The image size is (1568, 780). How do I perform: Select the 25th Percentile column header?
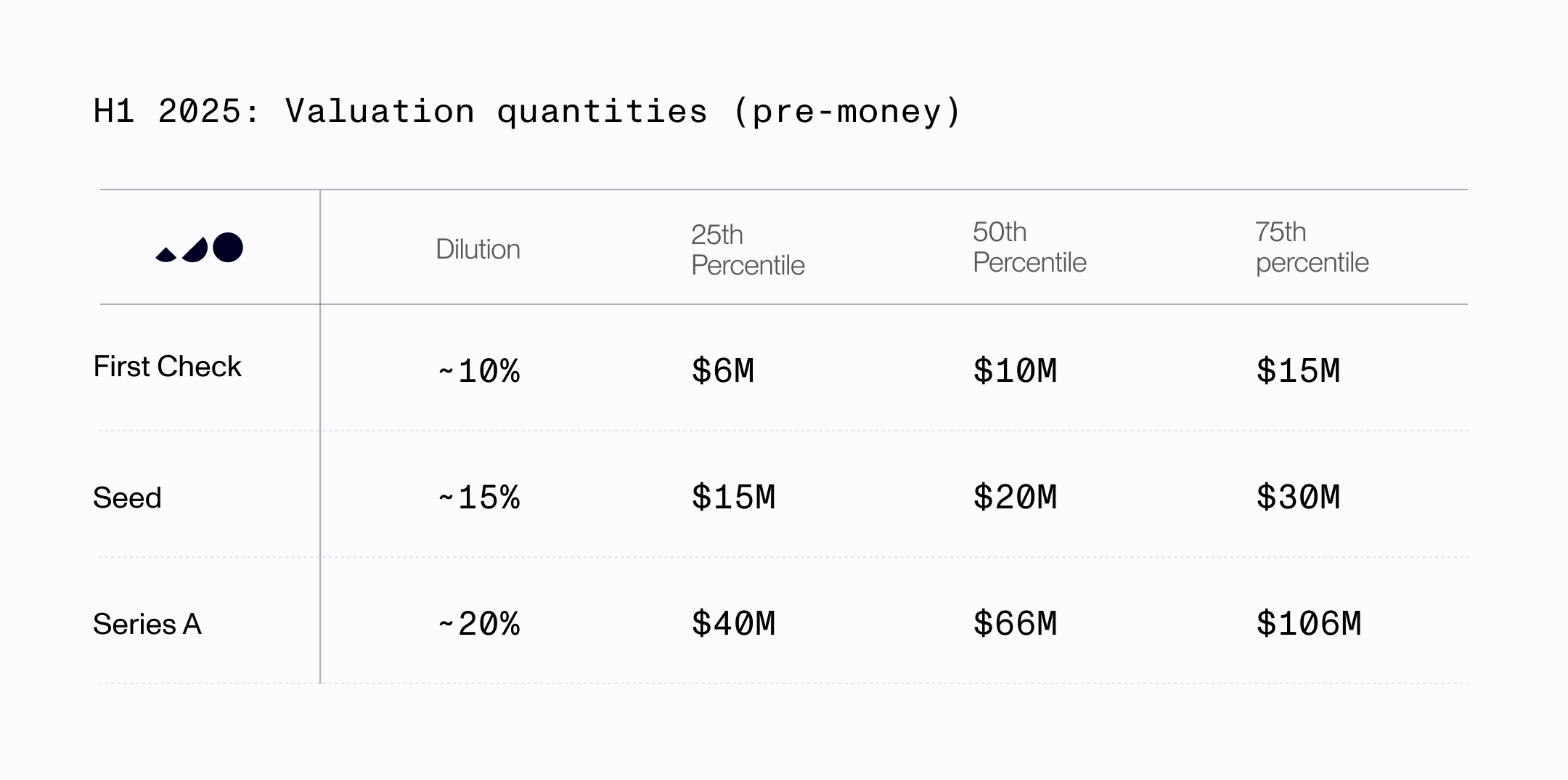pos(748,250)
